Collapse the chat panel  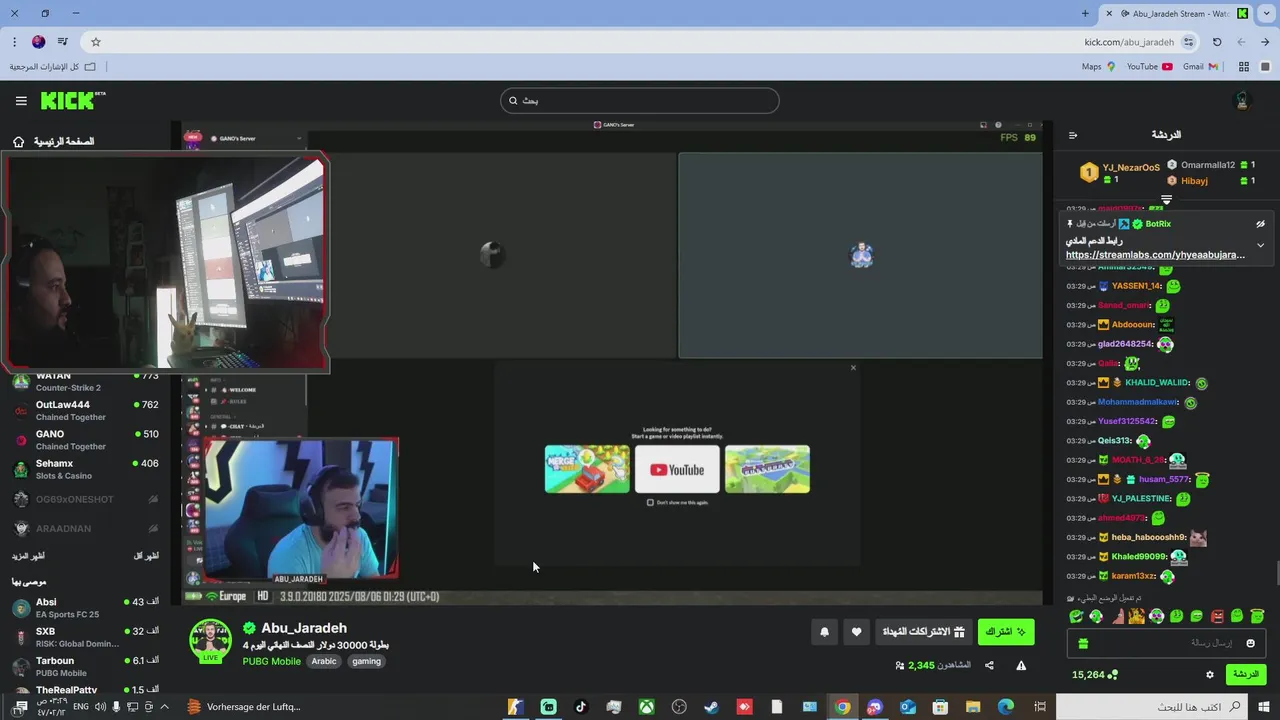click(1073, 135)
